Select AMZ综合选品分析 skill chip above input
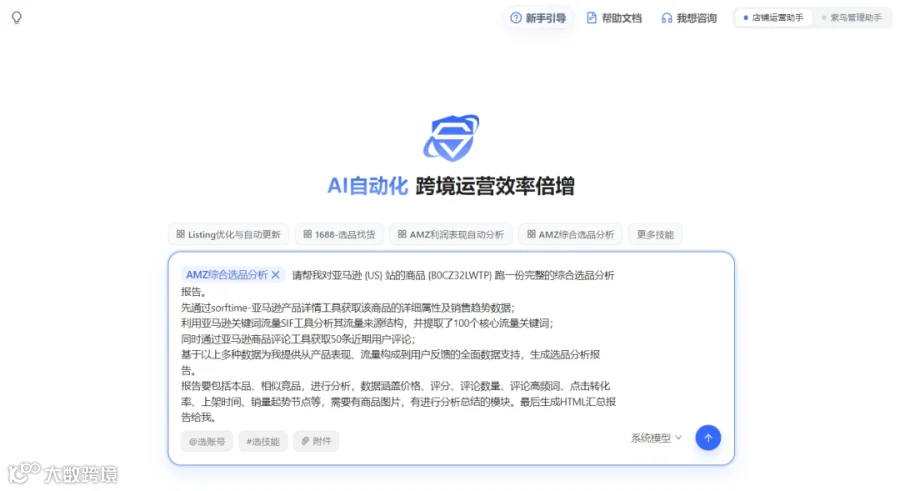This screenshot has height=491, width=900. pos(571,234)
